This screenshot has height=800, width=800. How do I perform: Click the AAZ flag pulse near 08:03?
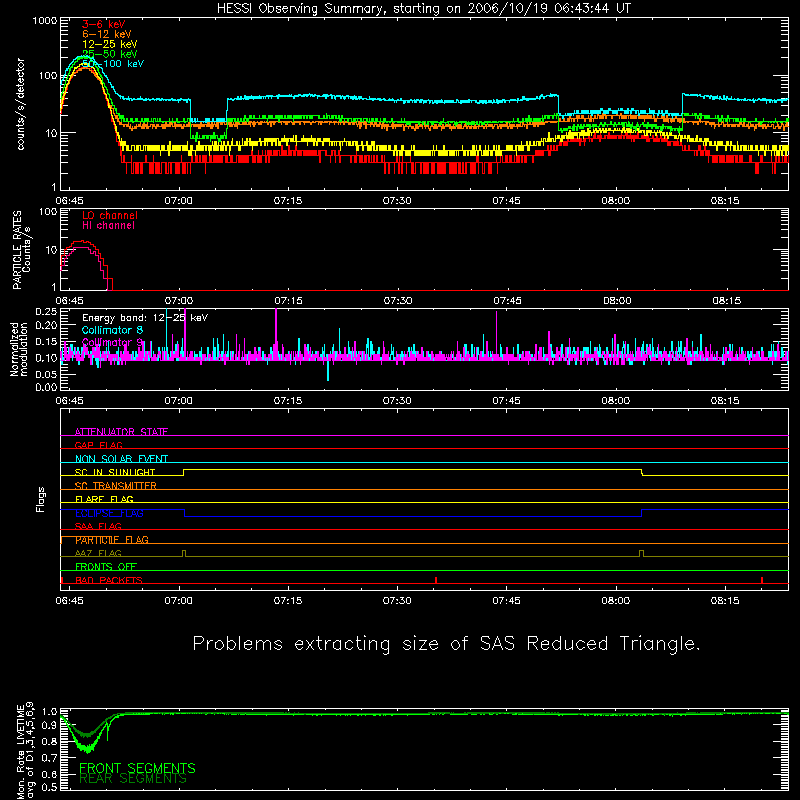coord(641,553)
